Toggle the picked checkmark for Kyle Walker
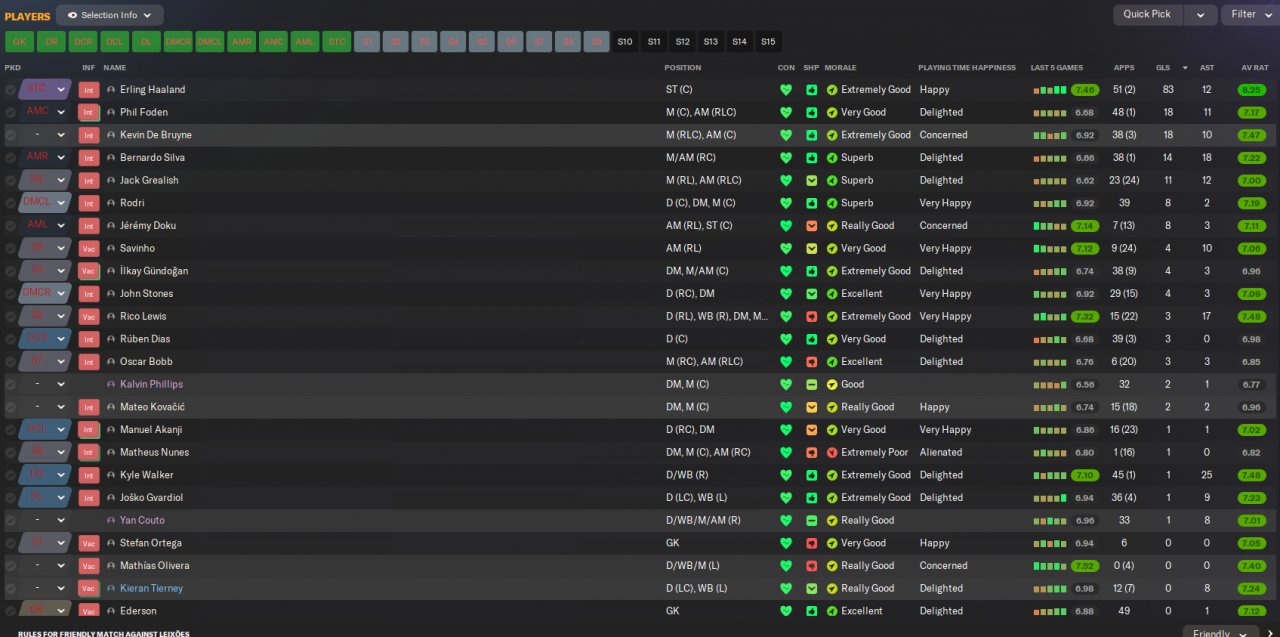The width and height of the screenshot is (1280, 637). click(10, 475)
